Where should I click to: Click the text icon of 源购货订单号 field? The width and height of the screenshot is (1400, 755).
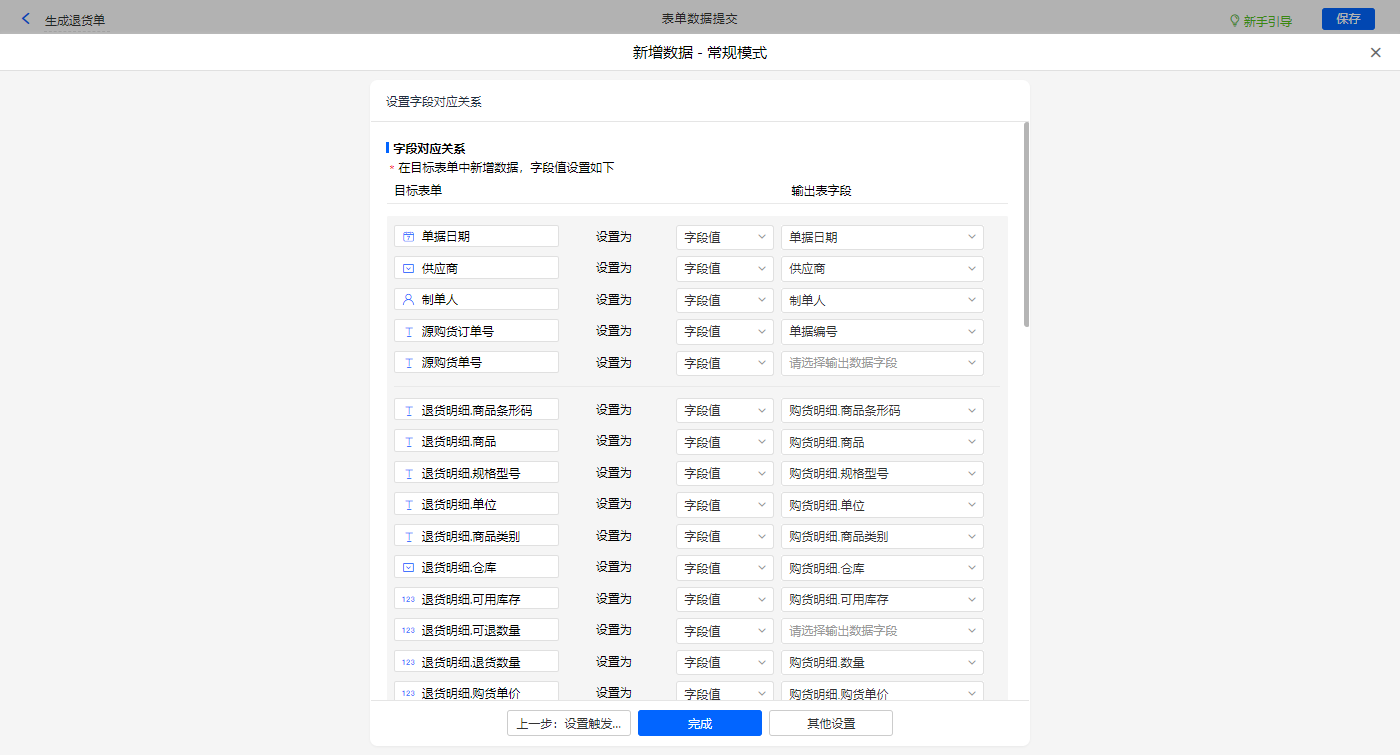coord(408,332)
